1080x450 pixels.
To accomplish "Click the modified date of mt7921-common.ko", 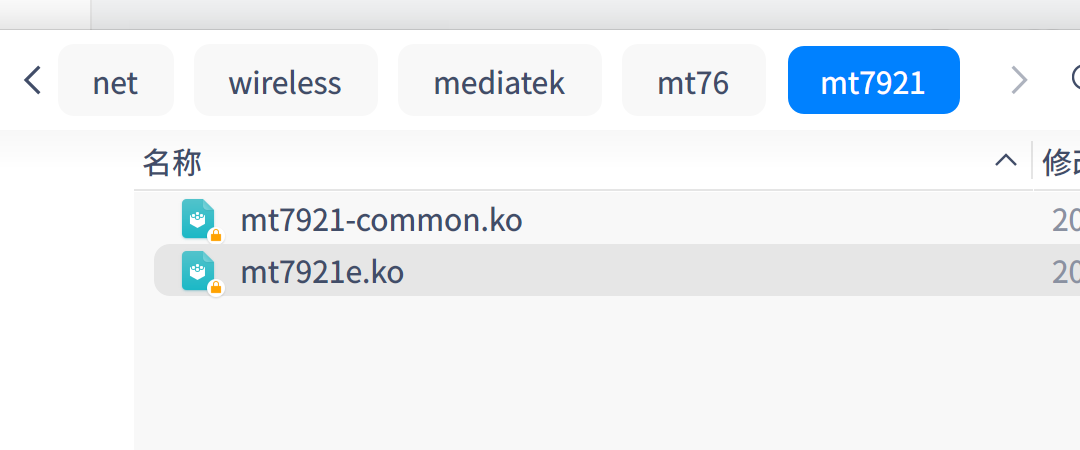I will 1064,220.
